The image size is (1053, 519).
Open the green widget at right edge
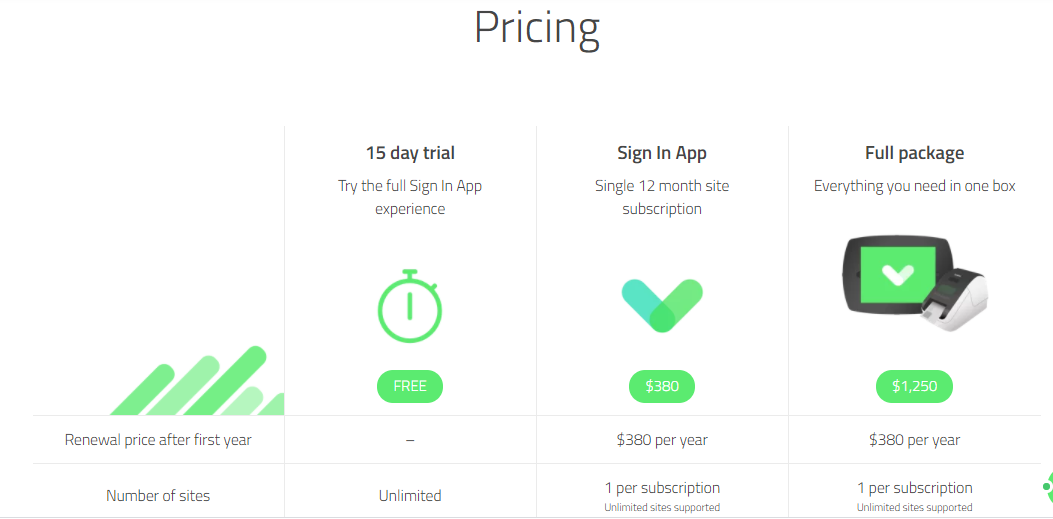click(x=1047, y=487)
